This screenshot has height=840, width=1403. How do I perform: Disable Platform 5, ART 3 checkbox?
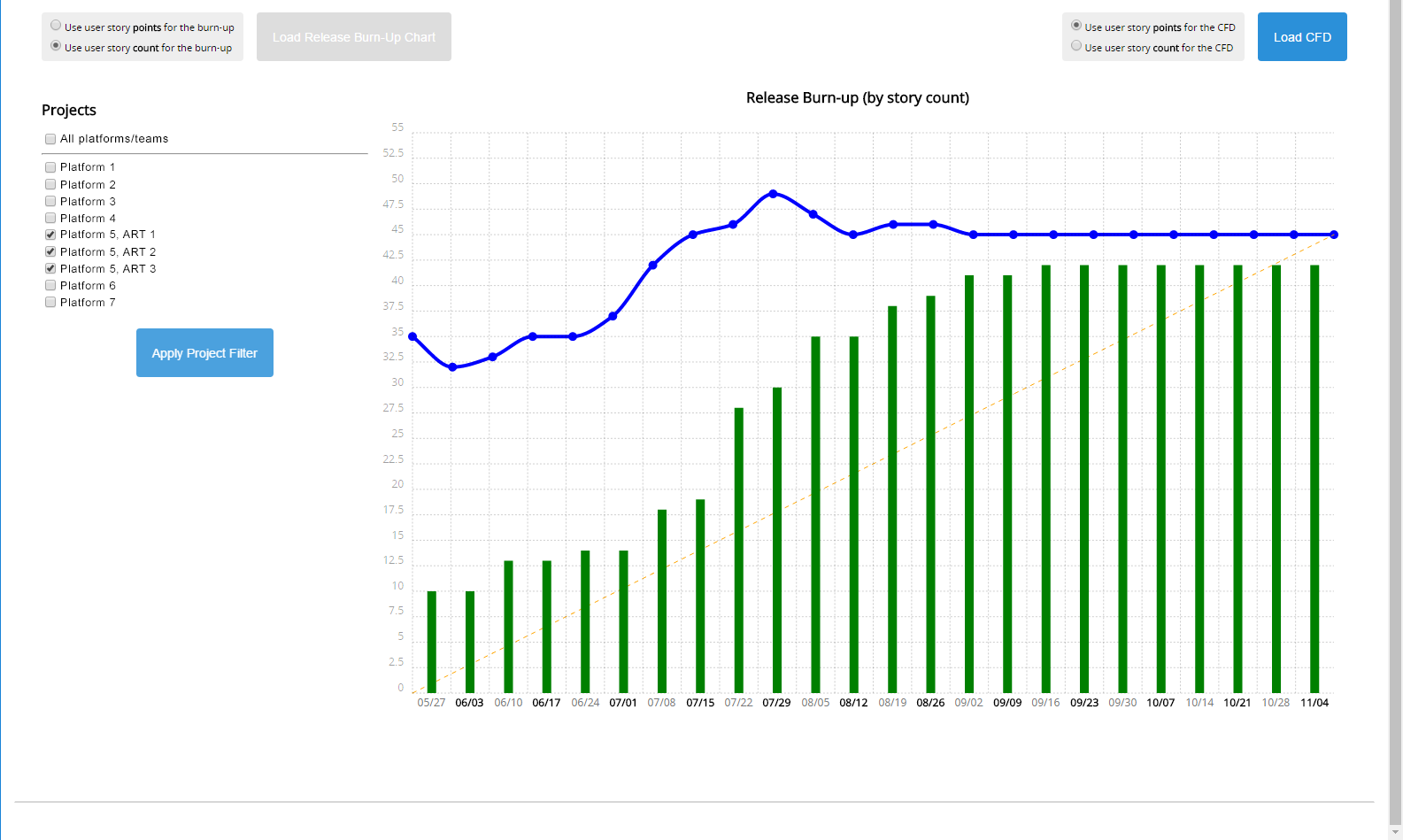[x=50, y=268]
